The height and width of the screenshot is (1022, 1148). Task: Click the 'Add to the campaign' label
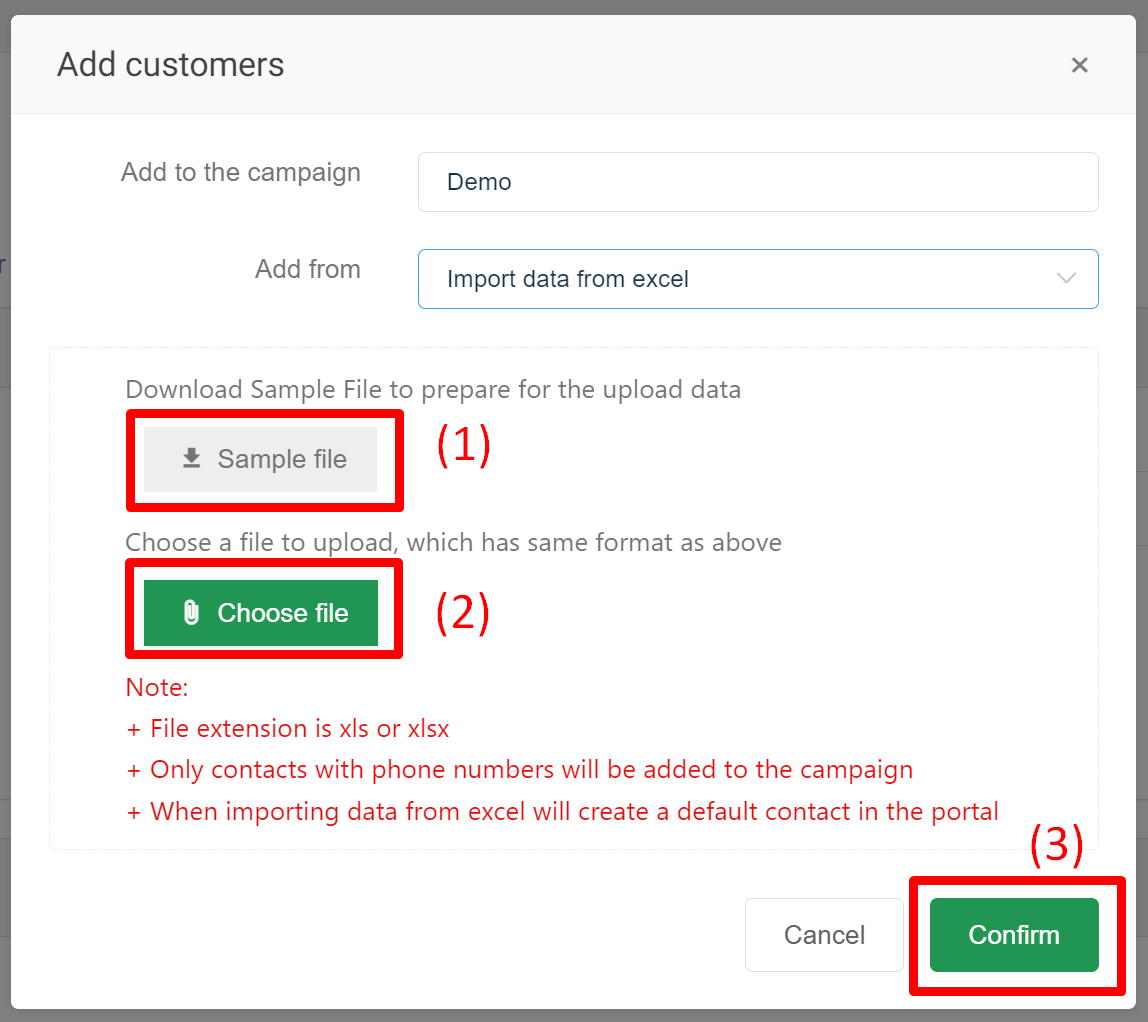tap(240, 172)
